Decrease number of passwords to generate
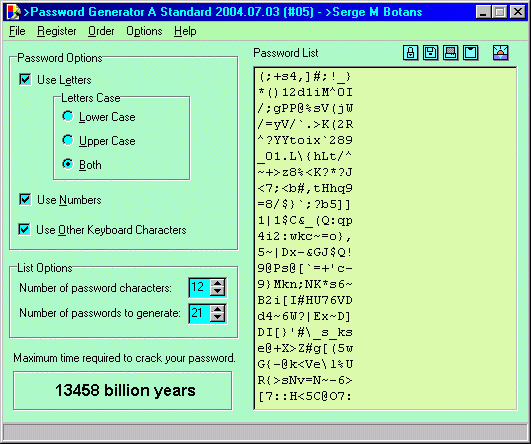 (217, 317)
